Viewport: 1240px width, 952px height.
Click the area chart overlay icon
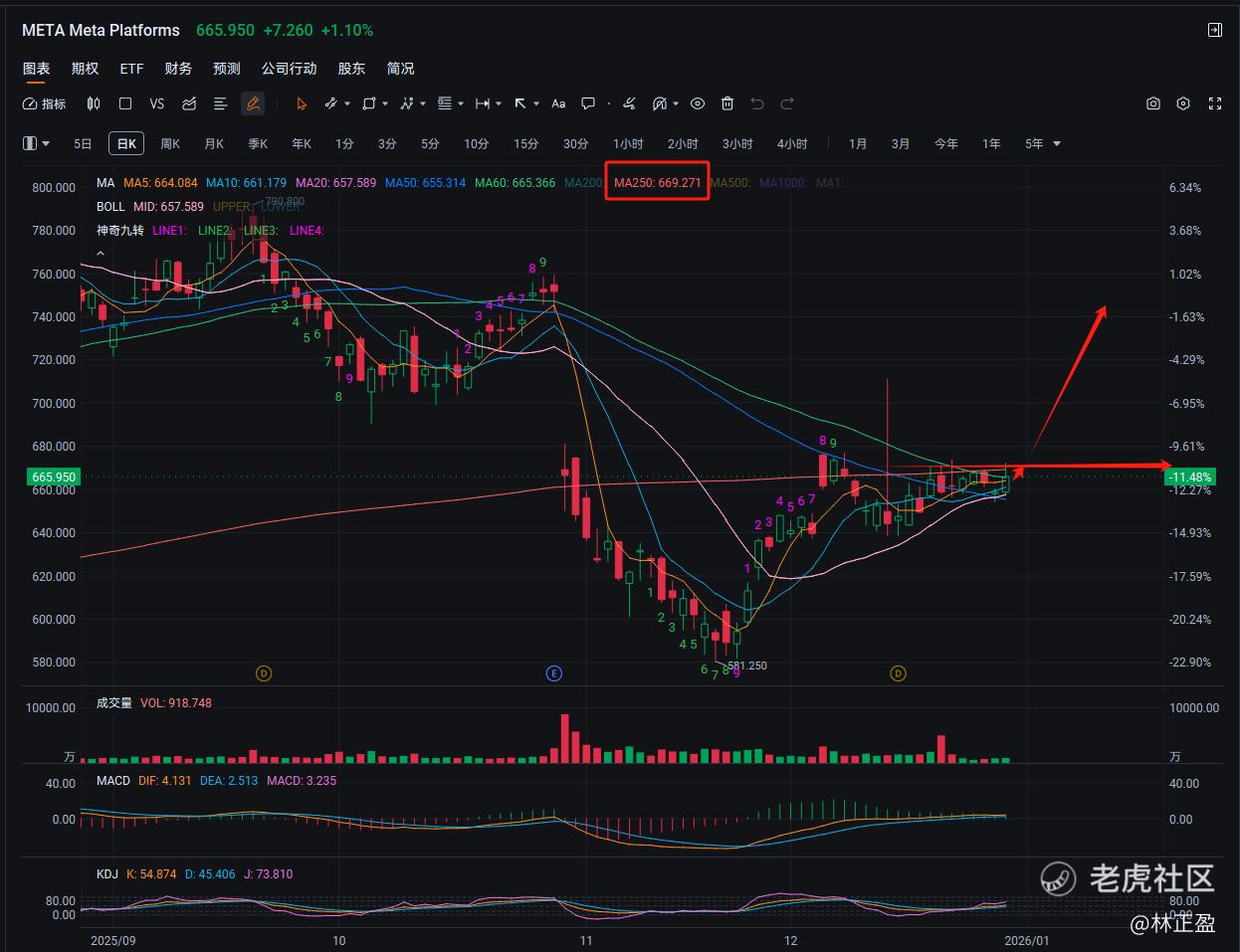click(x=189, y=103)
